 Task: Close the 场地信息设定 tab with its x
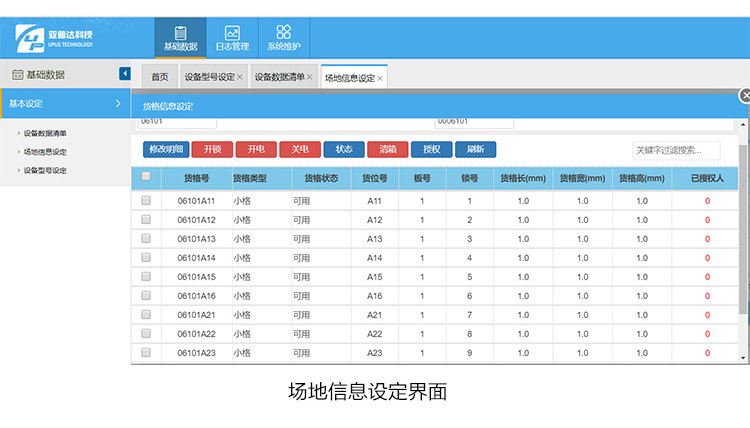[380, 78]
